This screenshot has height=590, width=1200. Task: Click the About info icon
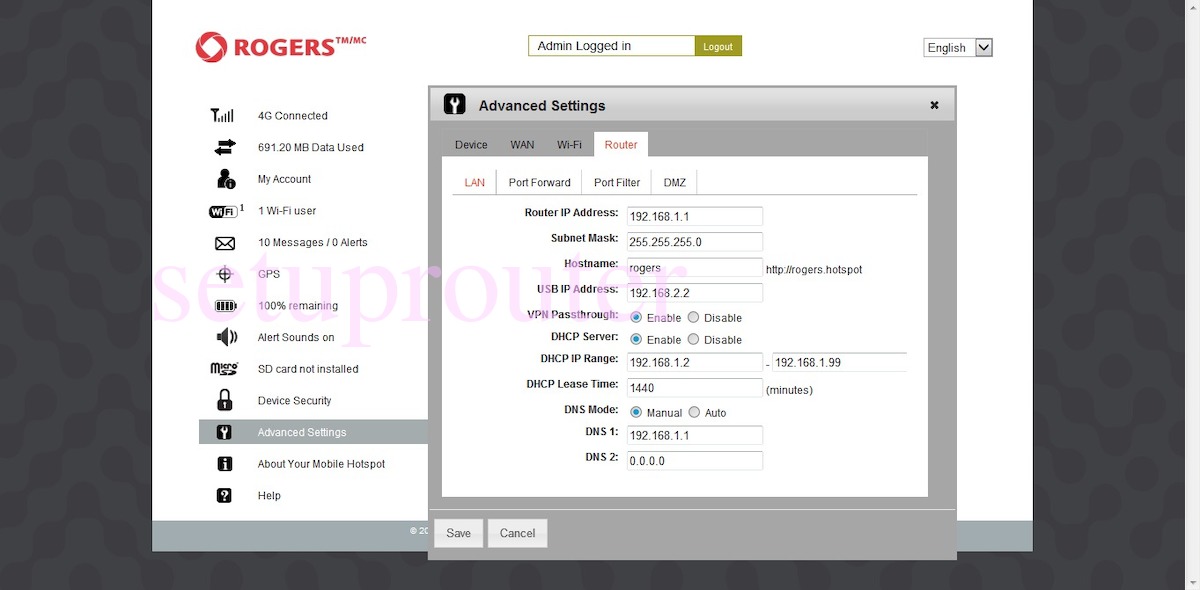pos(225,464)
